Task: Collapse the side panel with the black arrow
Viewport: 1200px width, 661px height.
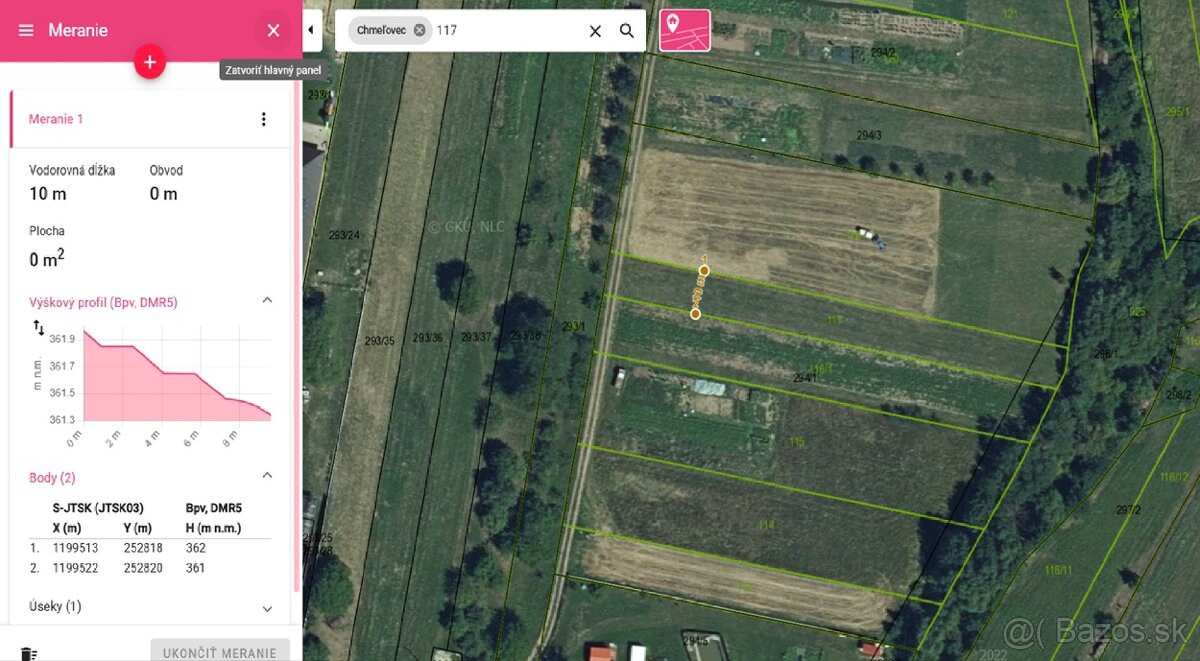Action: tap(310, 30)
